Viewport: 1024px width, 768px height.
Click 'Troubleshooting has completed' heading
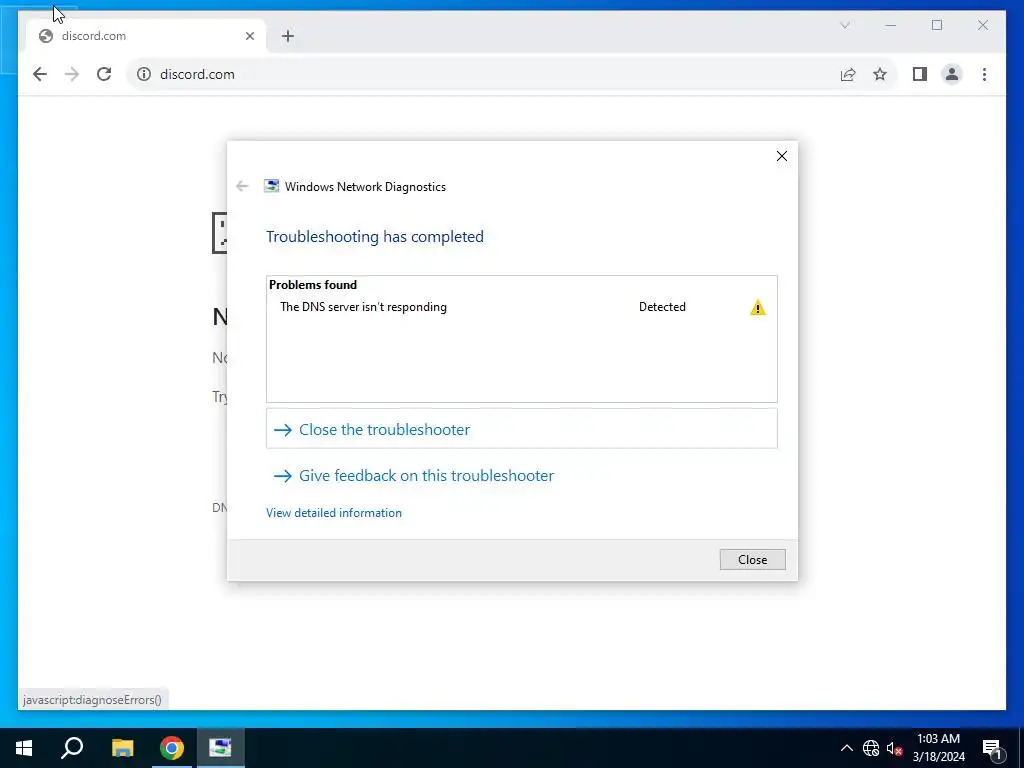375,236
